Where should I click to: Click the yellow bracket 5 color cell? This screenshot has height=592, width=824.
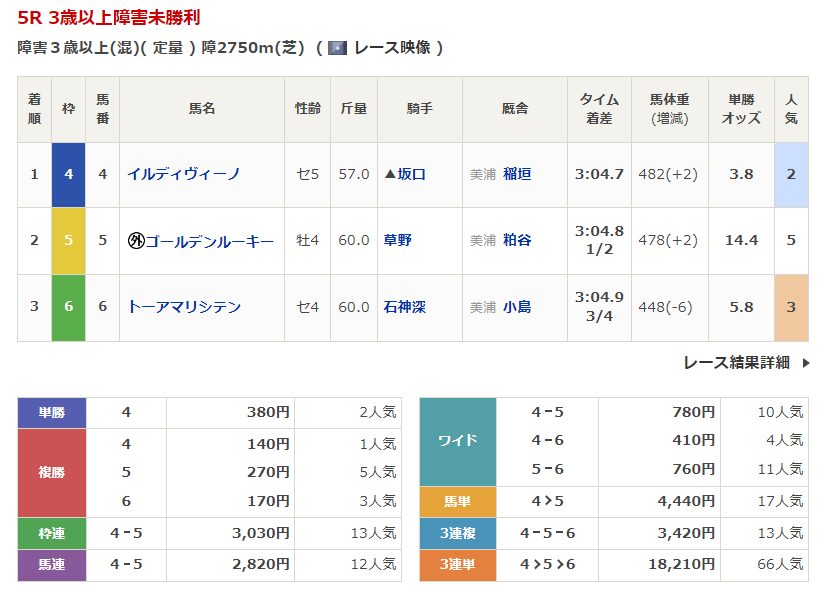pyautogui.click(x=69, y=240)
